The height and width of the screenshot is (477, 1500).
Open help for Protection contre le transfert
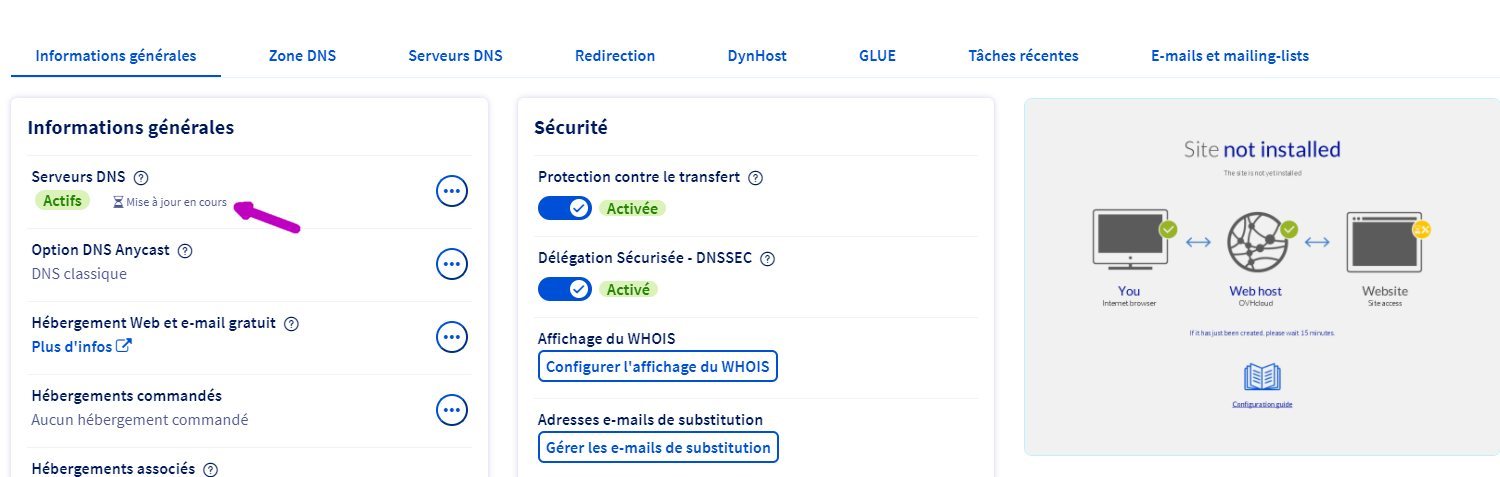click(x=756, y=178)
